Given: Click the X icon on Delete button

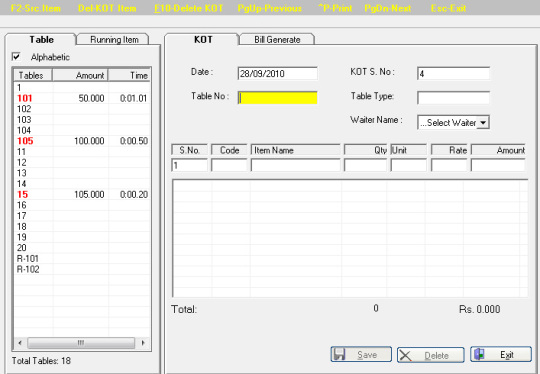Looking at the screenshot, I should tap(405, 355).
